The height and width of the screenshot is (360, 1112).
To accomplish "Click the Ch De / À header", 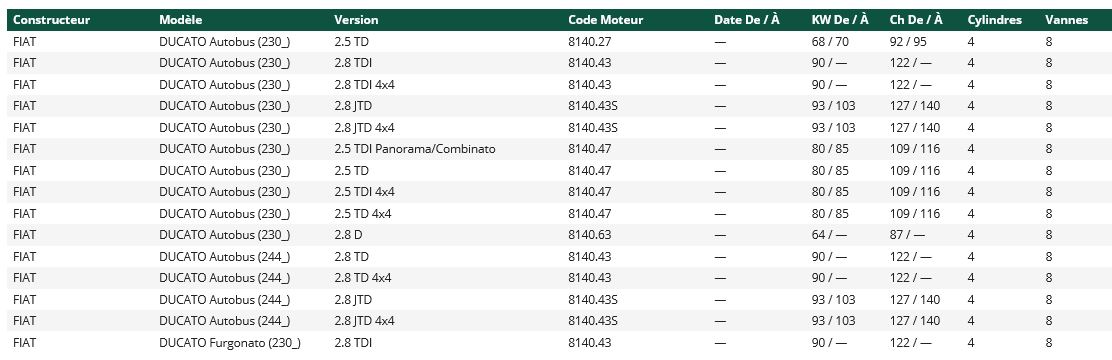I will (916, 20).
